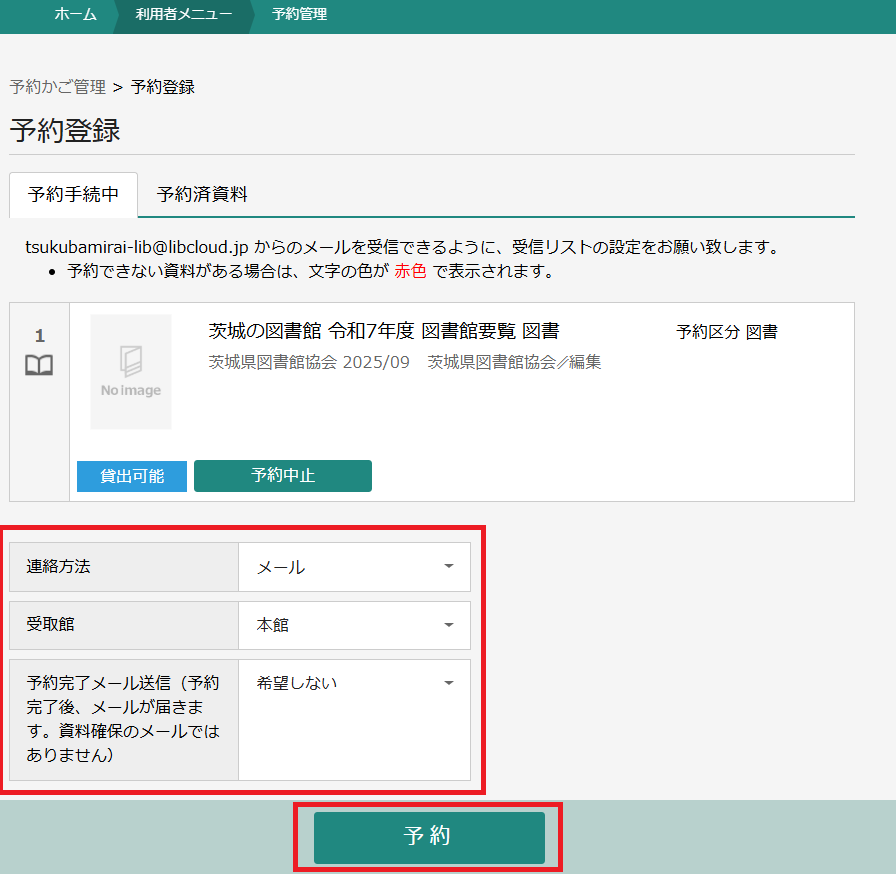
Task: Click the 予約区分 図書 label
Action: [726, 332]
